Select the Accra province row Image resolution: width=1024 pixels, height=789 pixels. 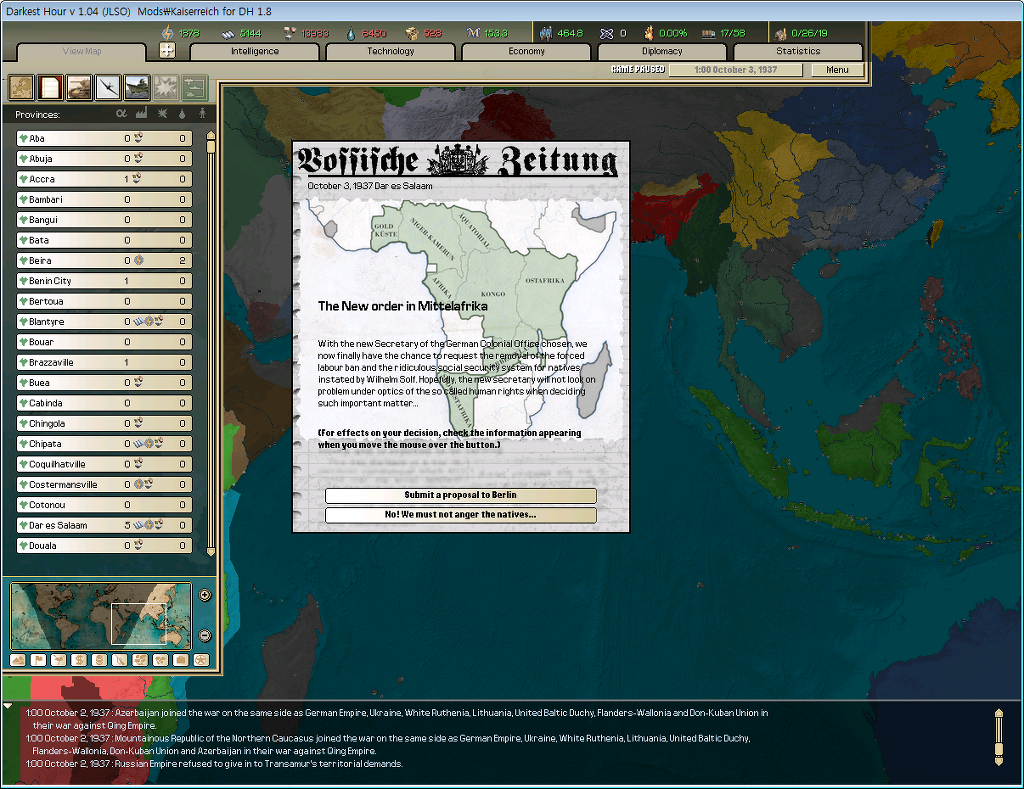104,179
